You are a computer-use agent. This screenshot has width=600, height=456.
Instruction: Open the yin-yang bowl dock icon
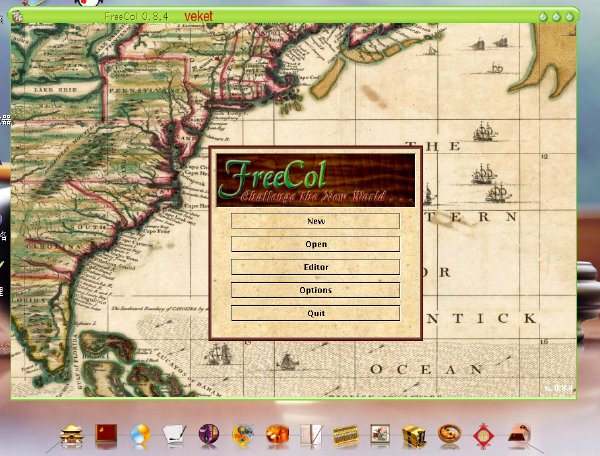pyautogui.click(x=450, y=434)
